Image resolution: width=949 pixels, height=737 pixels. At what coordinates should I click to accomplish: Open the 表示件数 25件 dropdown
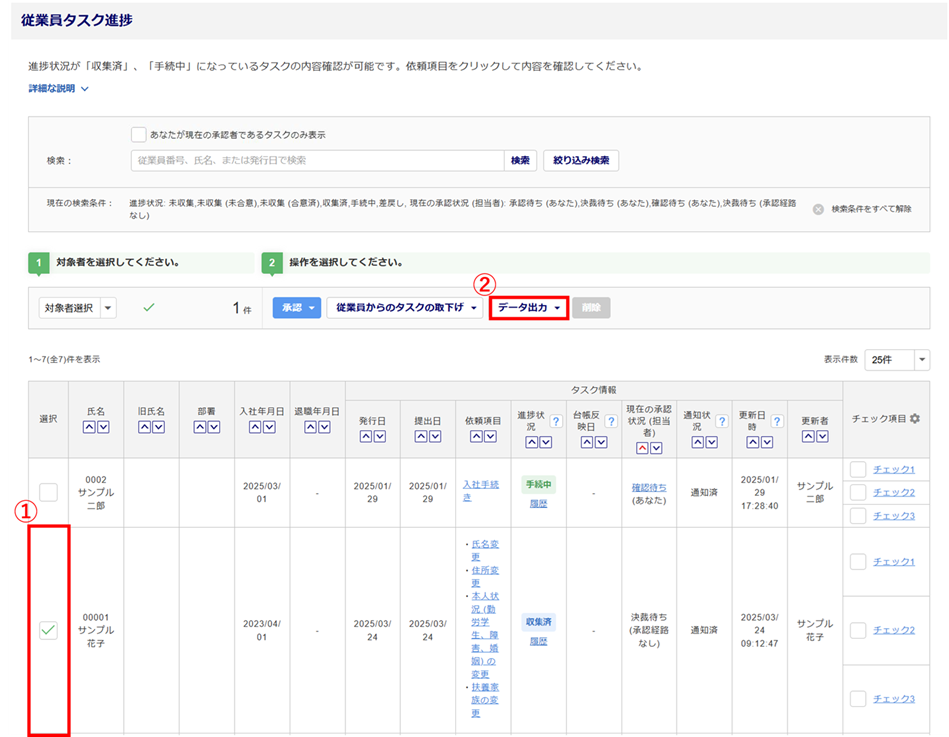(x=897, y=359)
